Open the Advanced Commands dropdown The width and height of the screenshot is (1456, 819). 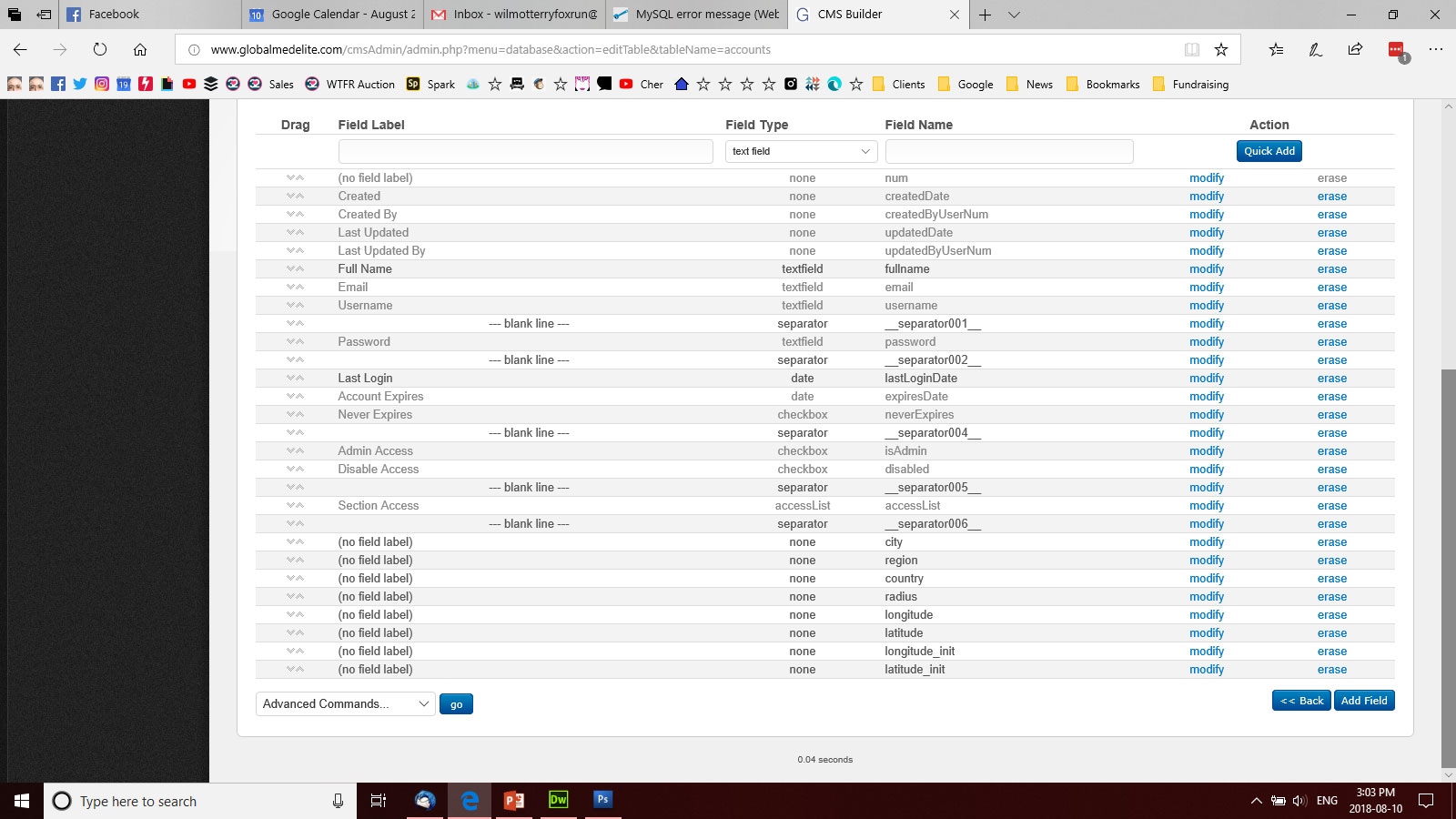point(345,703)
